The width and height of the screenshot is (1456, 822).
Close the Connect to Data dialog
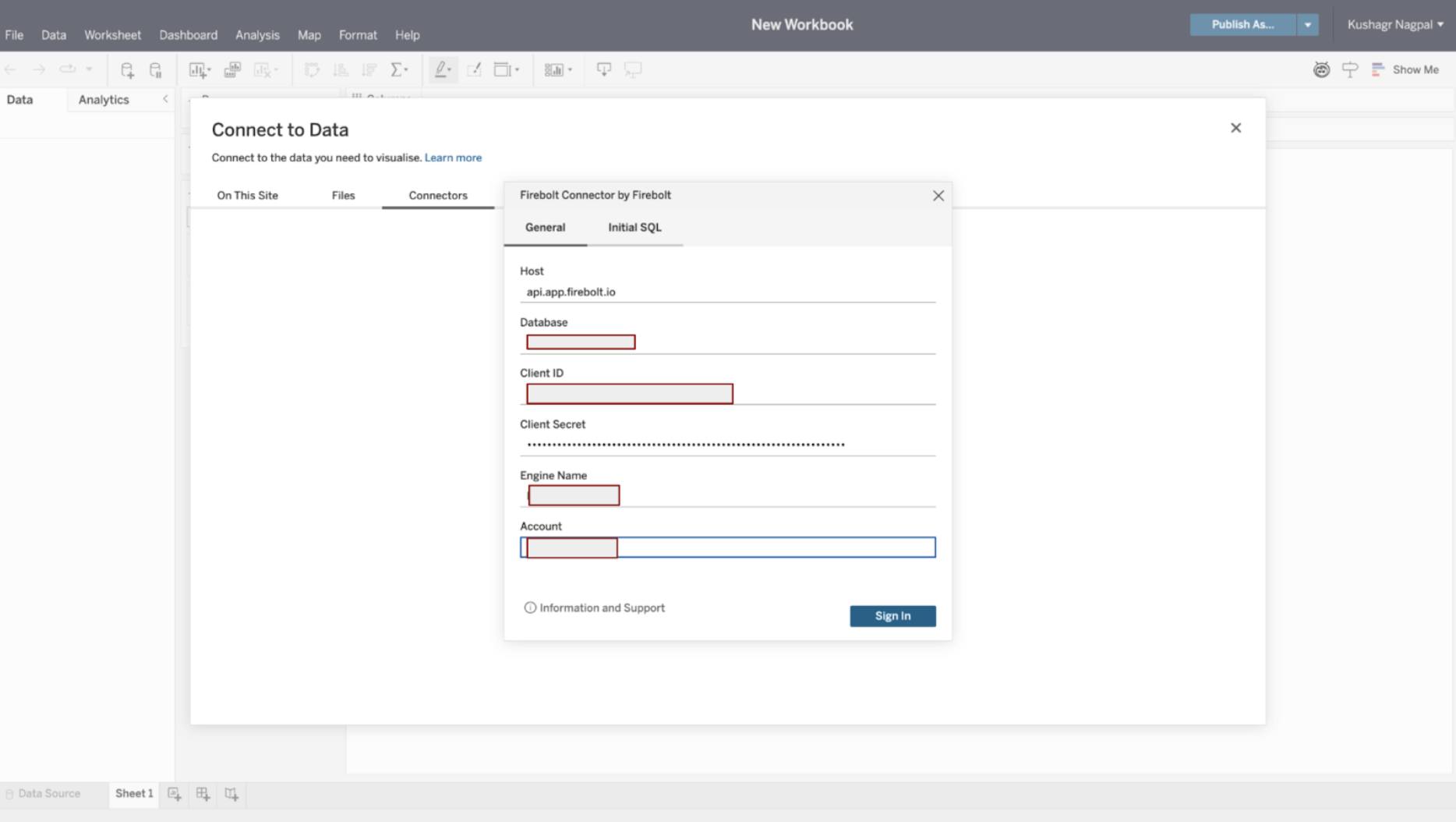tap(1235, 128)
